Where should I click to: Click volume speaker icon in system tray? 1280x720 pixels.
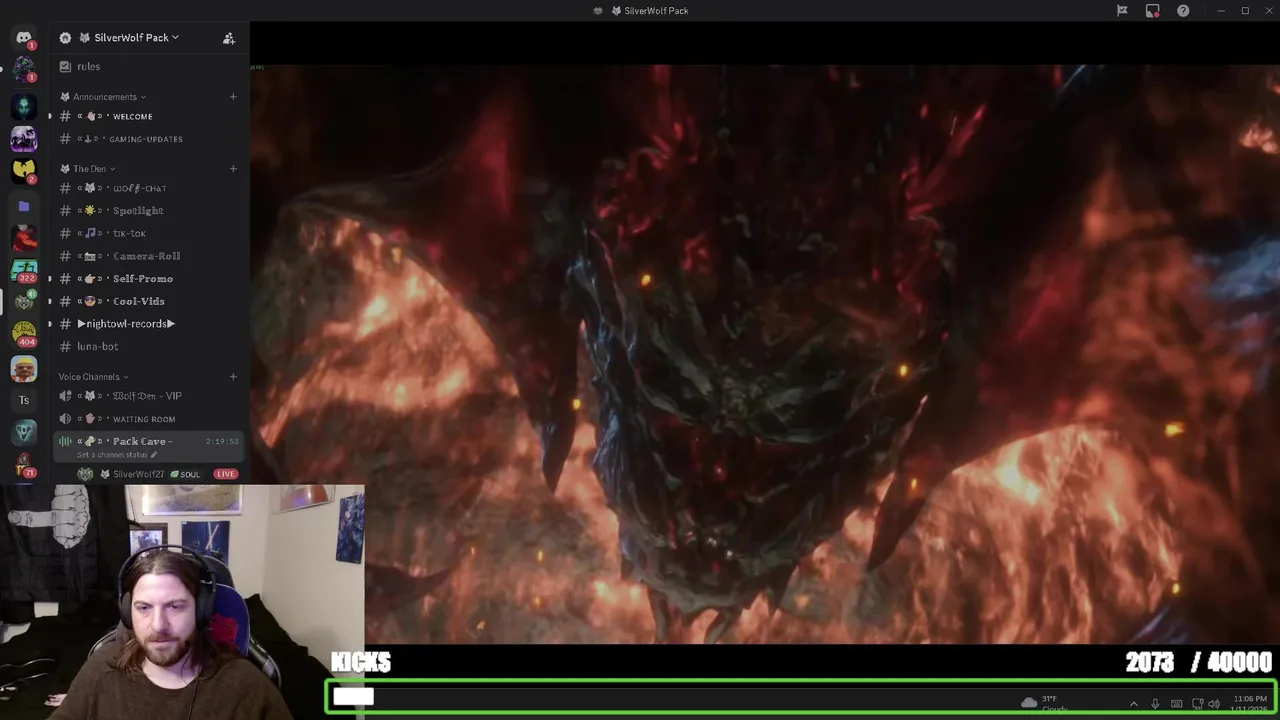pyautogui.click(x=1214, y=704)
